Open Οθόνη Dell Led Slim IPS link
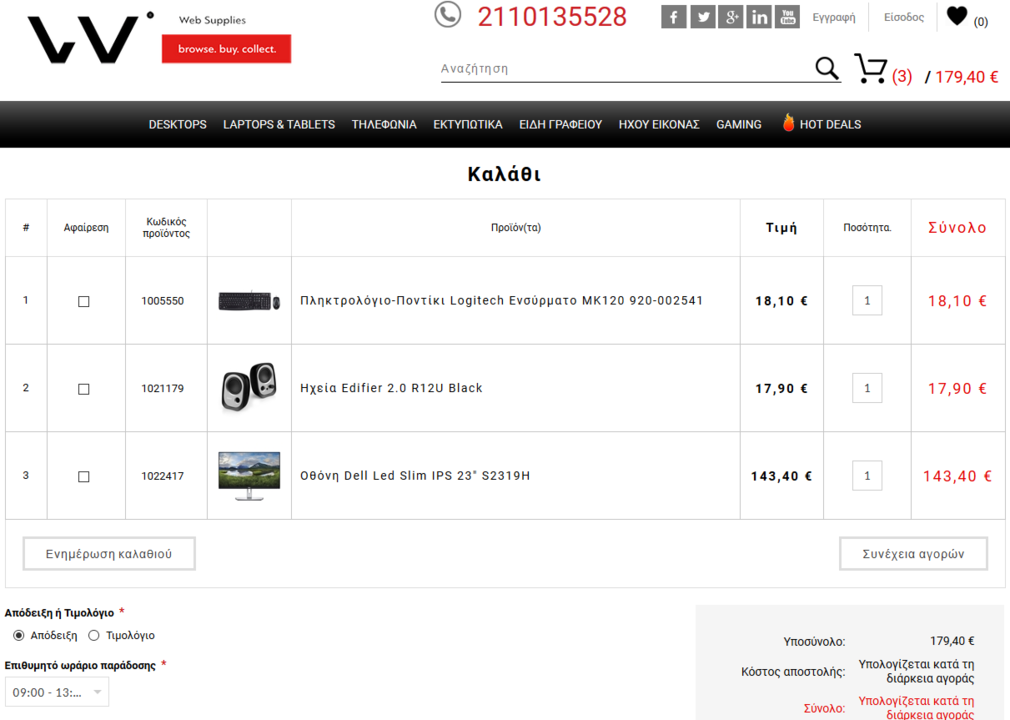This screenshot has width=1010, height=720. coord(415,476)
